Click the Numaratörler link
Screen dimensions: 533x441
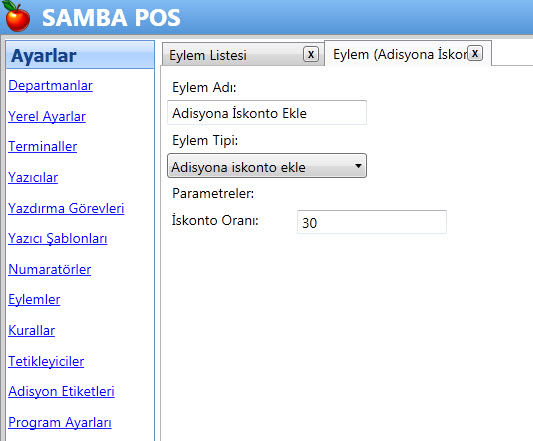coord(50,269)
